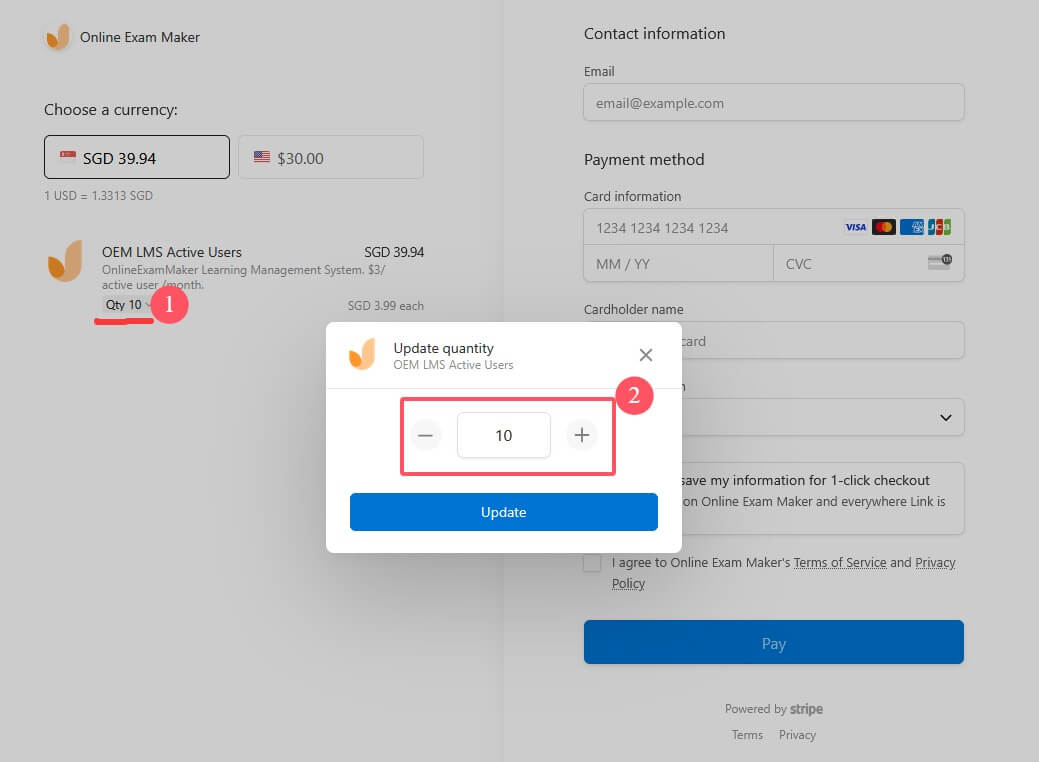This screenshot has width=1039, height=762.
Task: Click the minus button to decrease quantity
Action: pyautogui.click(x=426, y=435)
